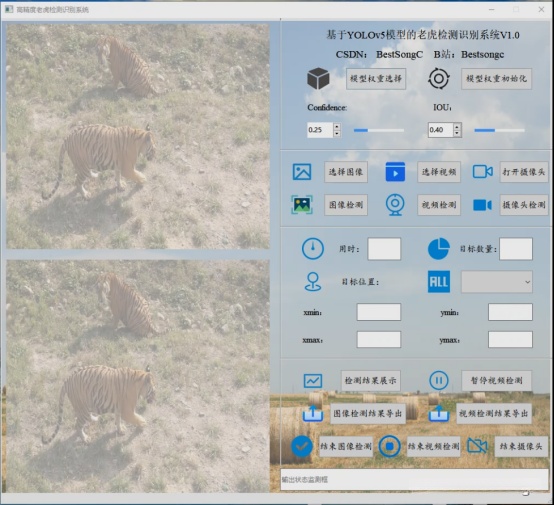This screenshot has height=505, width=554.
Task: Close the tiger detection window
Action: (541, 10)
